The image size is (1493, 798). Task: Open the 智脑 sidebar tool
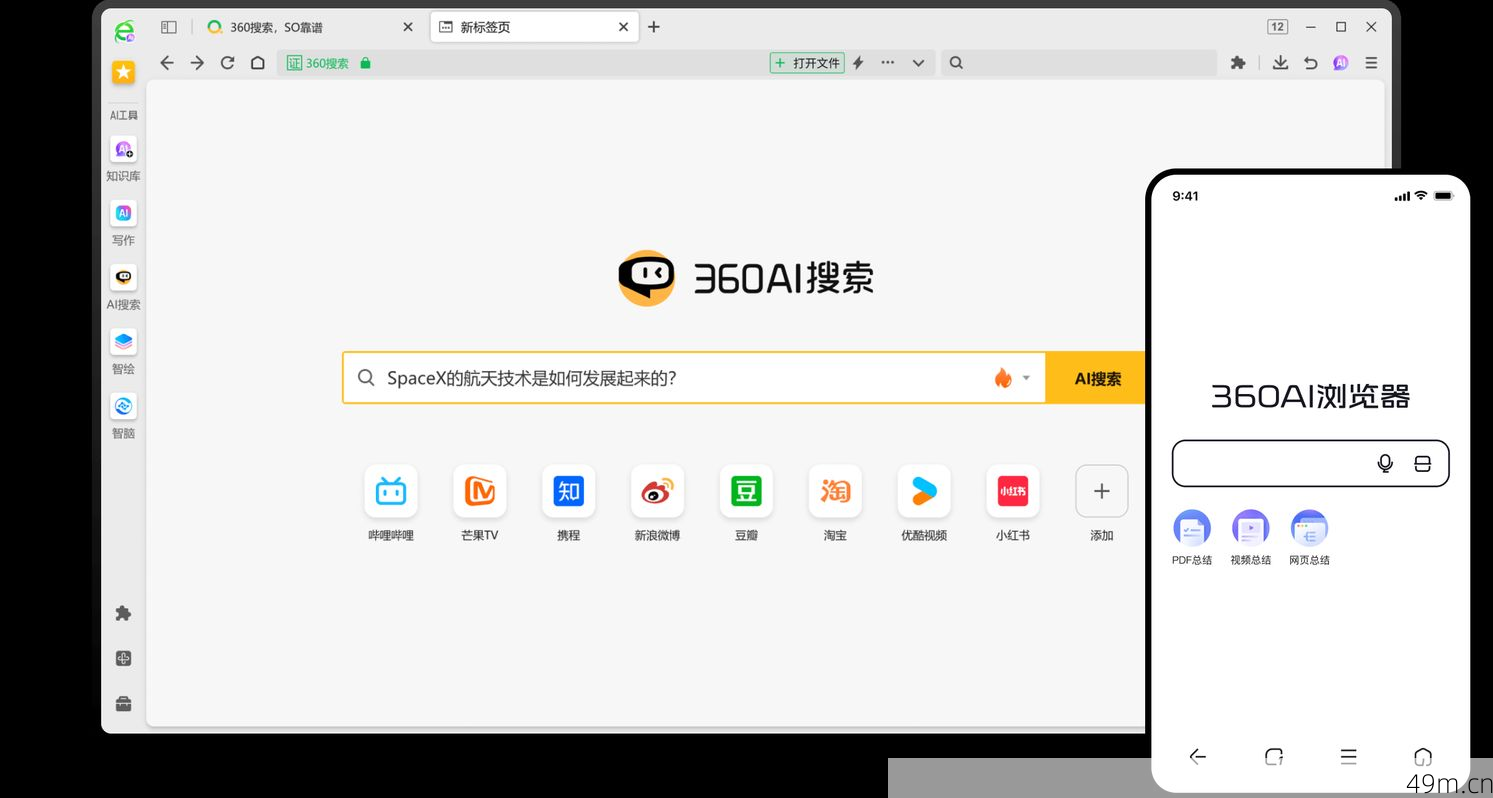123,406
